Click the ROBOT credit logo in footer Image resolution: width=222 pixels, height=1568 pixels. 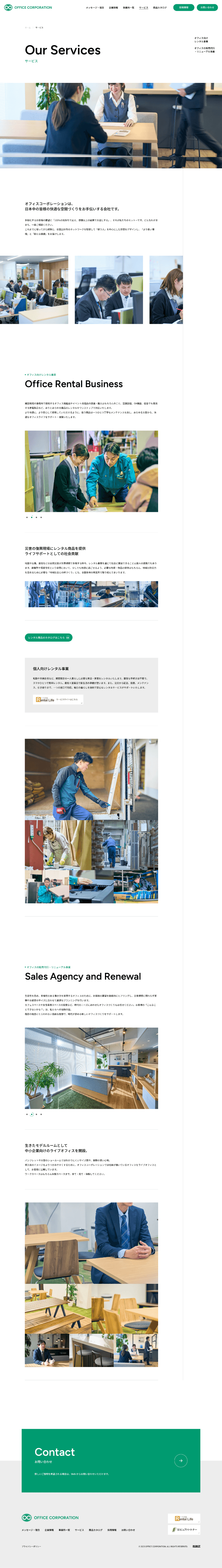click(x=196, y=1546)
